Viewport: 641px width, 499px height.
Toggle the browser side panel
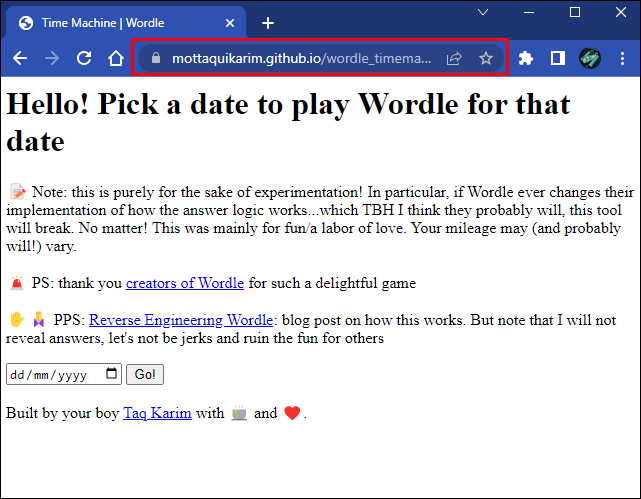pyautogui.click(x=558, y=58)
